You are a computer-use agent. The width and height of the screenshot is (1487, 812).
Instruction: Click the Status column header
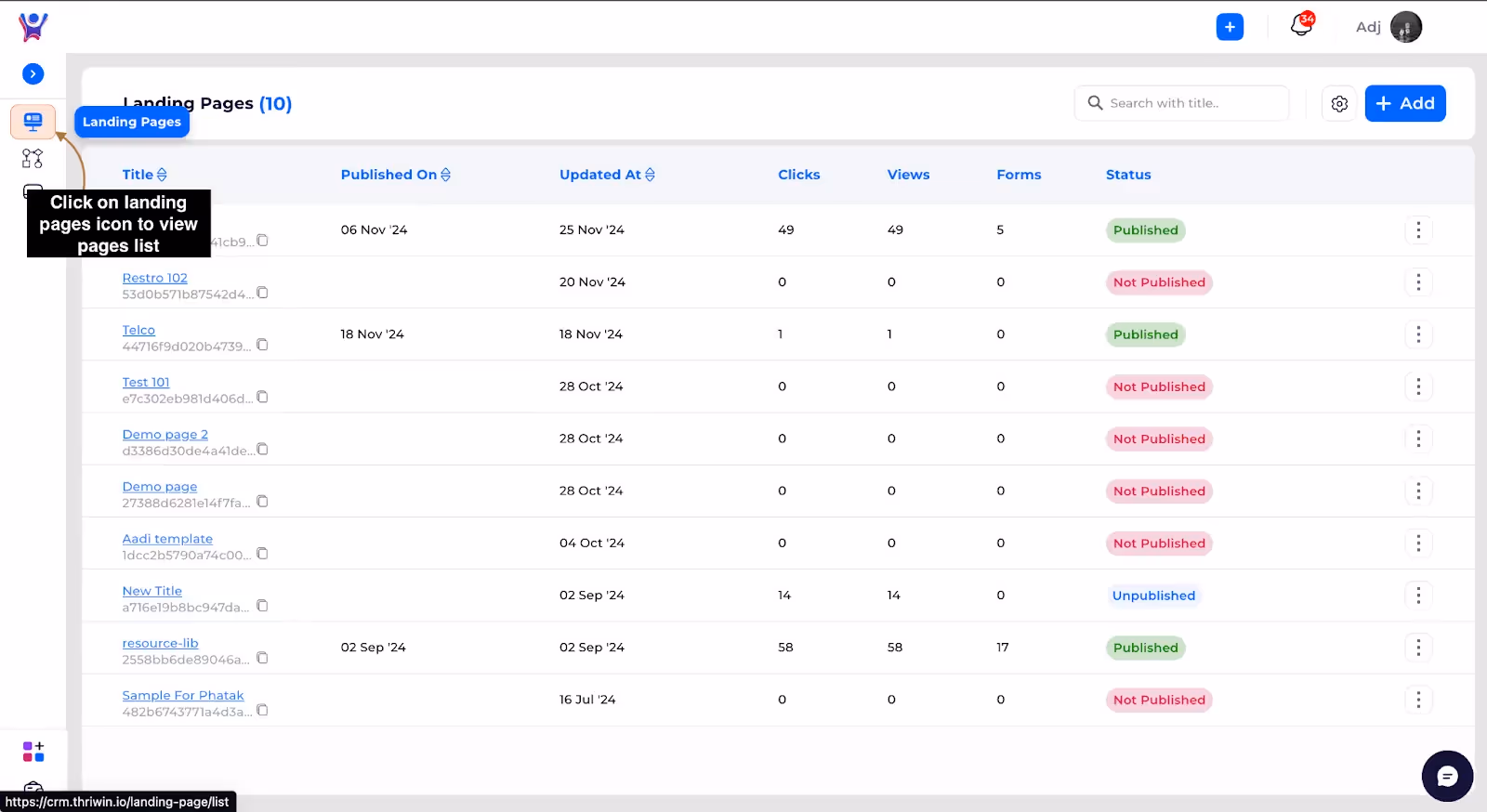(1128, 175)
